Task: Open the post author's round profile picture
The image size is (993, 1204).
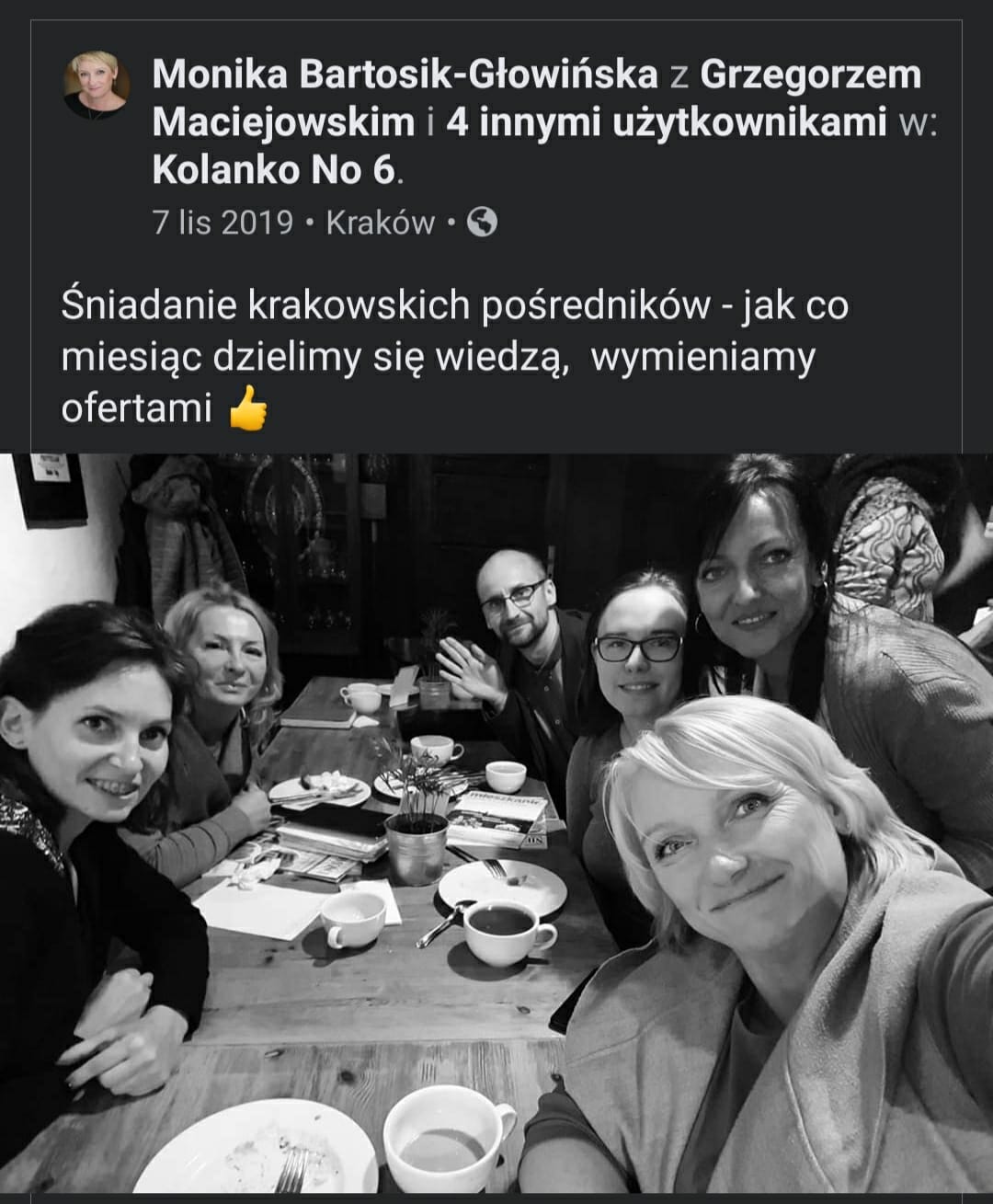Action: click(x=97, y=86)
